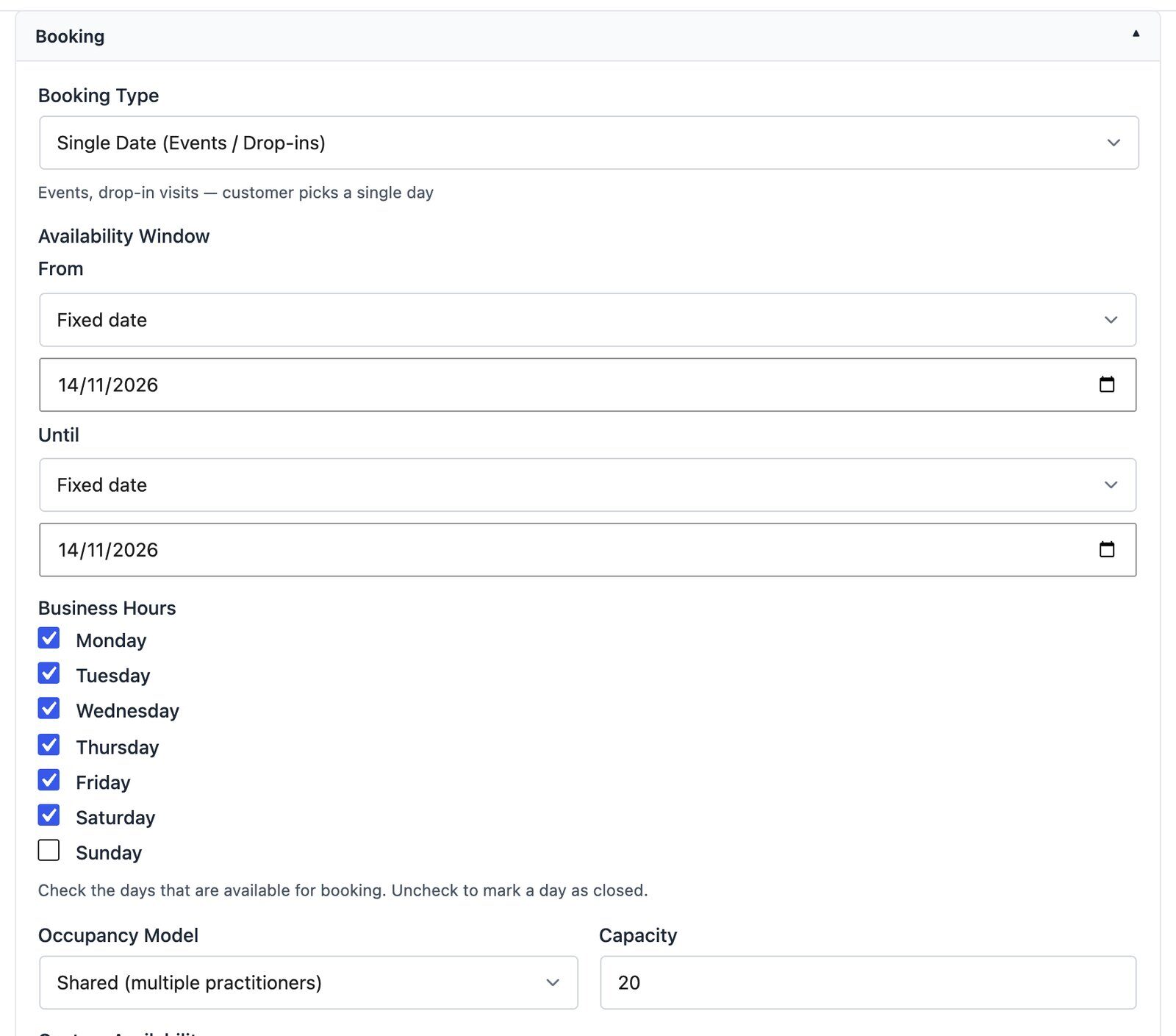Viewport: 1176px width, 1036px height.
Task: Click the Business Hours heading
Action: click(107, 608)
